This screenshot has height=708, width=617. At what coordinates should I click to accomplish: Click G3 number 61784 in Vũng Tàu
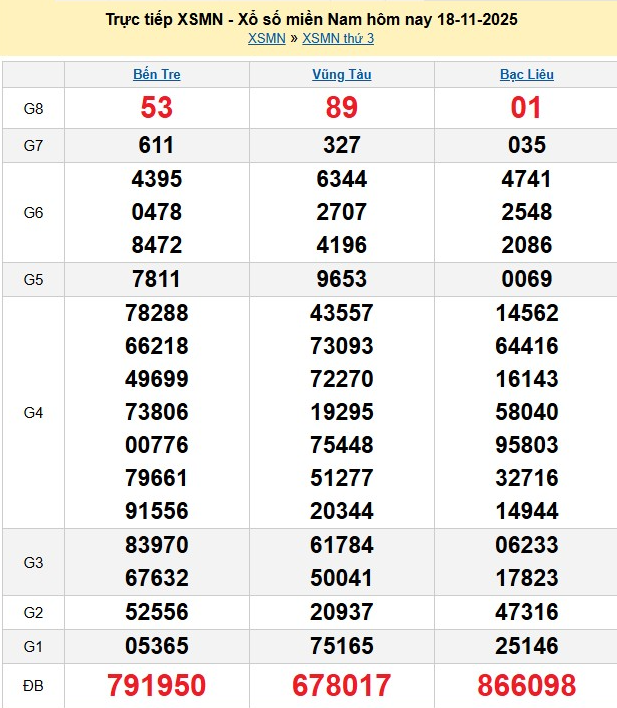tap(342, 545)
